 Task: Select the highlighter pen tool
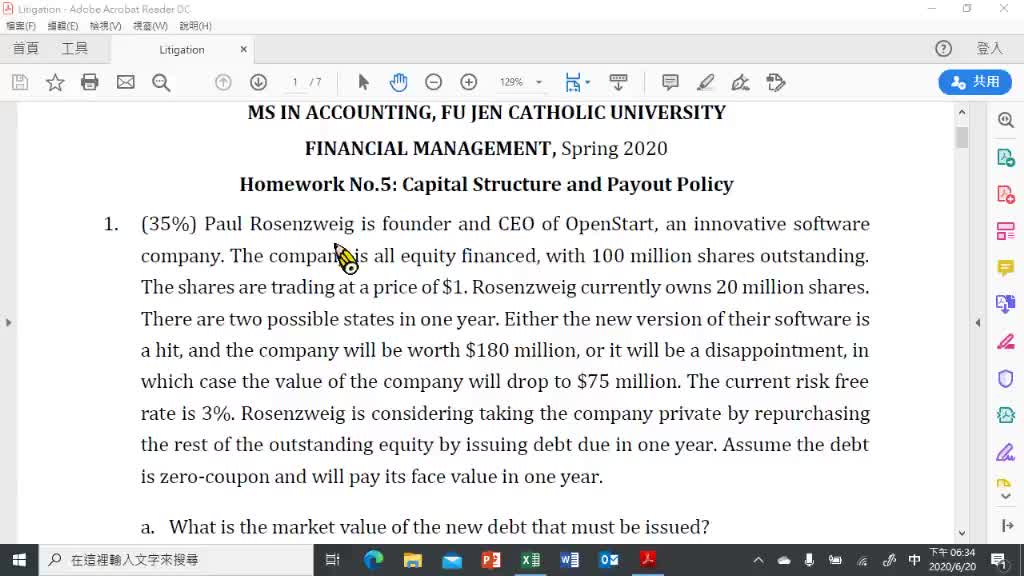point(705,82)
